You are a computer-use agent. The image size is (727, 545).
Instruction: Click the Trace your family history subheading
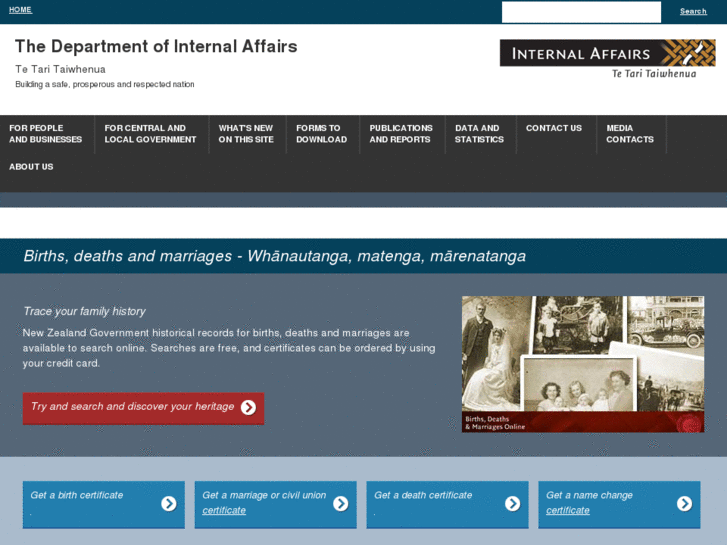(84, 311)
